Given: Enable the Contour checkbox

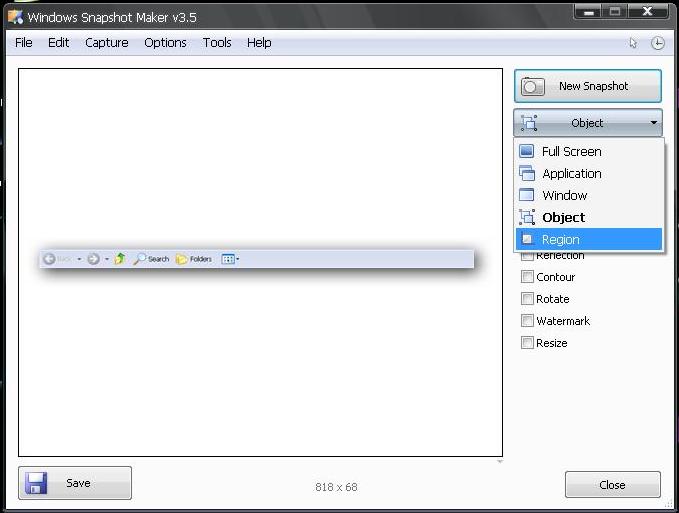Looking at the screenshot, I should click(527, 277).
